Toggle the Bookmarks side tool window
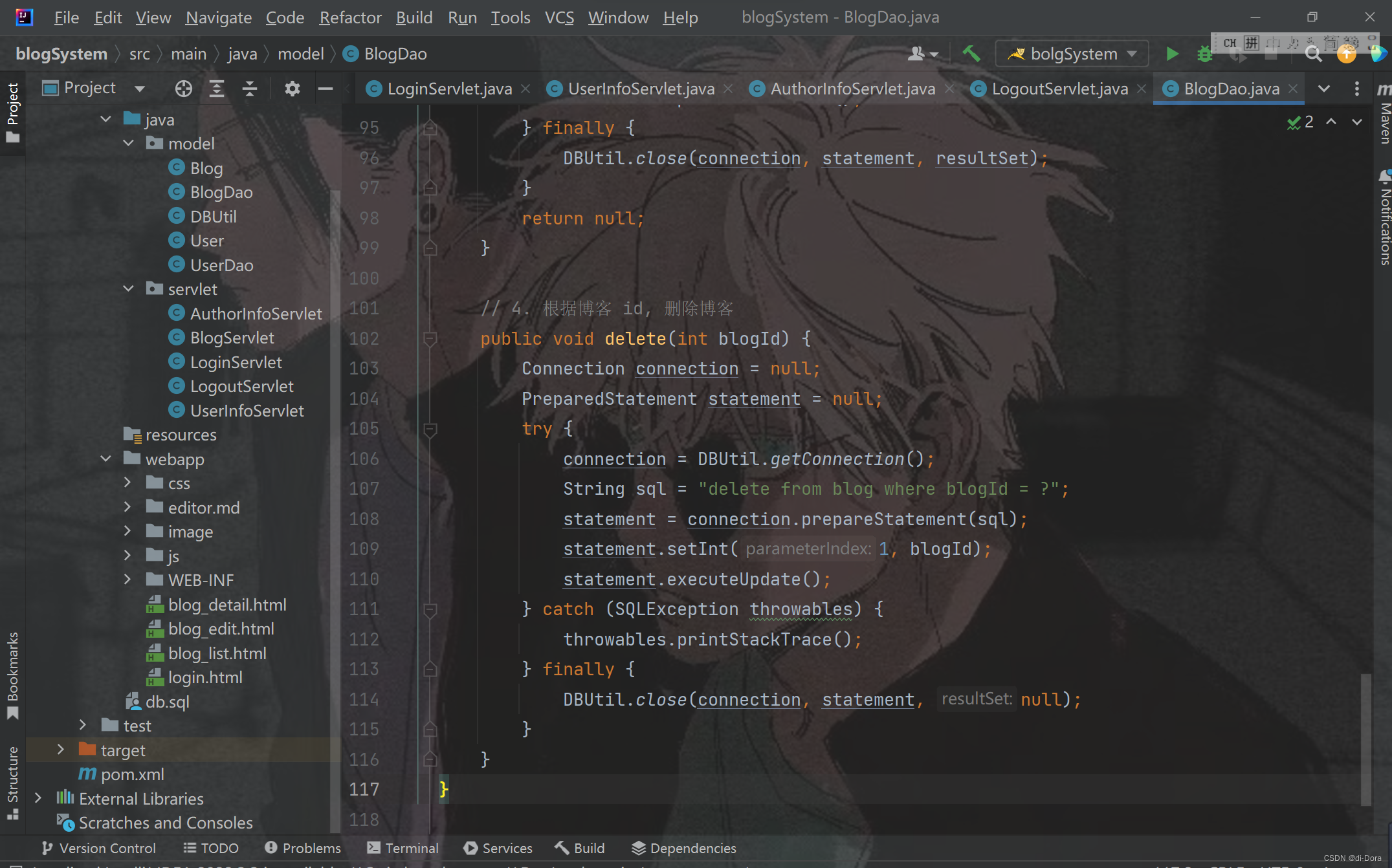The width and height of the screenshot is (1392, 868). pos(12,675)
